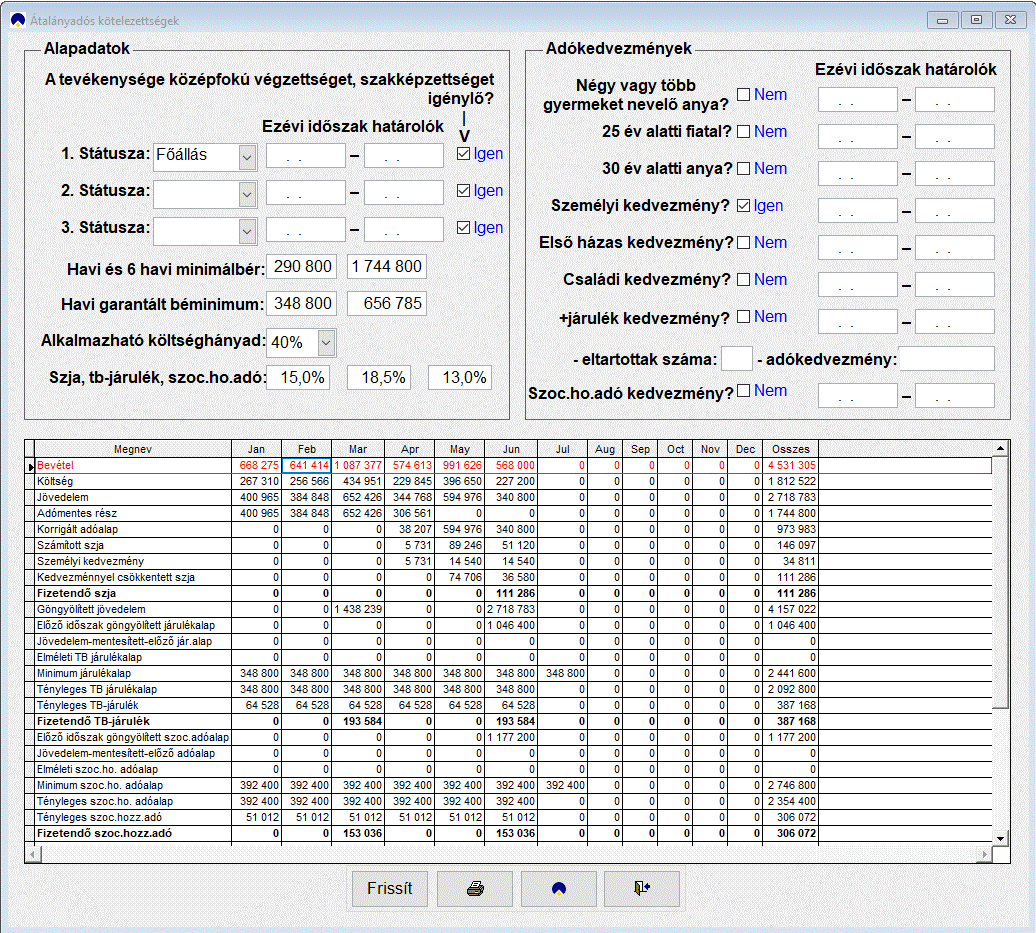
Task: Select the Fizetendő szja row label
Action: 133,593
